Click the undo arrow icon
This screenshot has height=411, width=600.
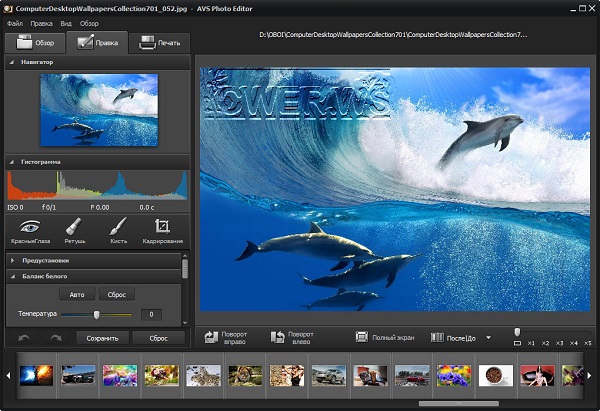24,338
